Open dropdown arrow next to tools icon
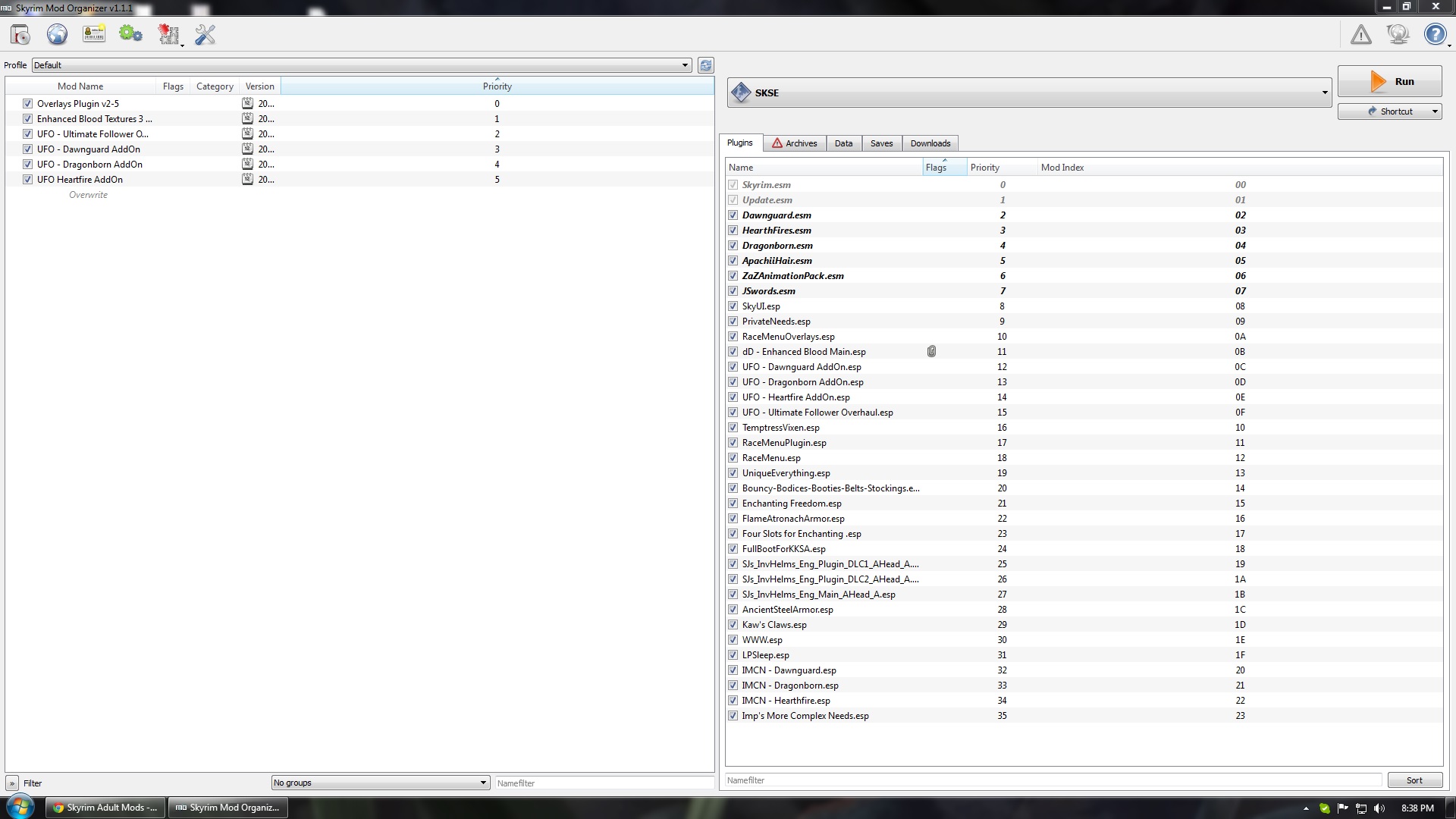The height and width of the screenshot is (819, 1456). [182, 45]
